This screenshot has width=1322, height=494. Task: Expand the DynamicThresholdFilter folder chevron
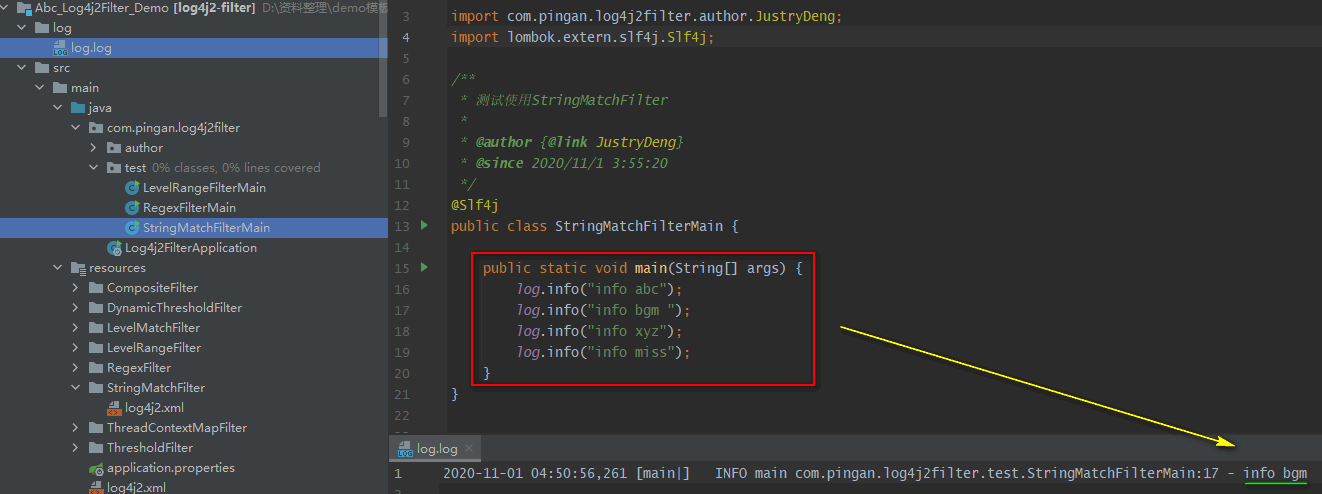77,308
